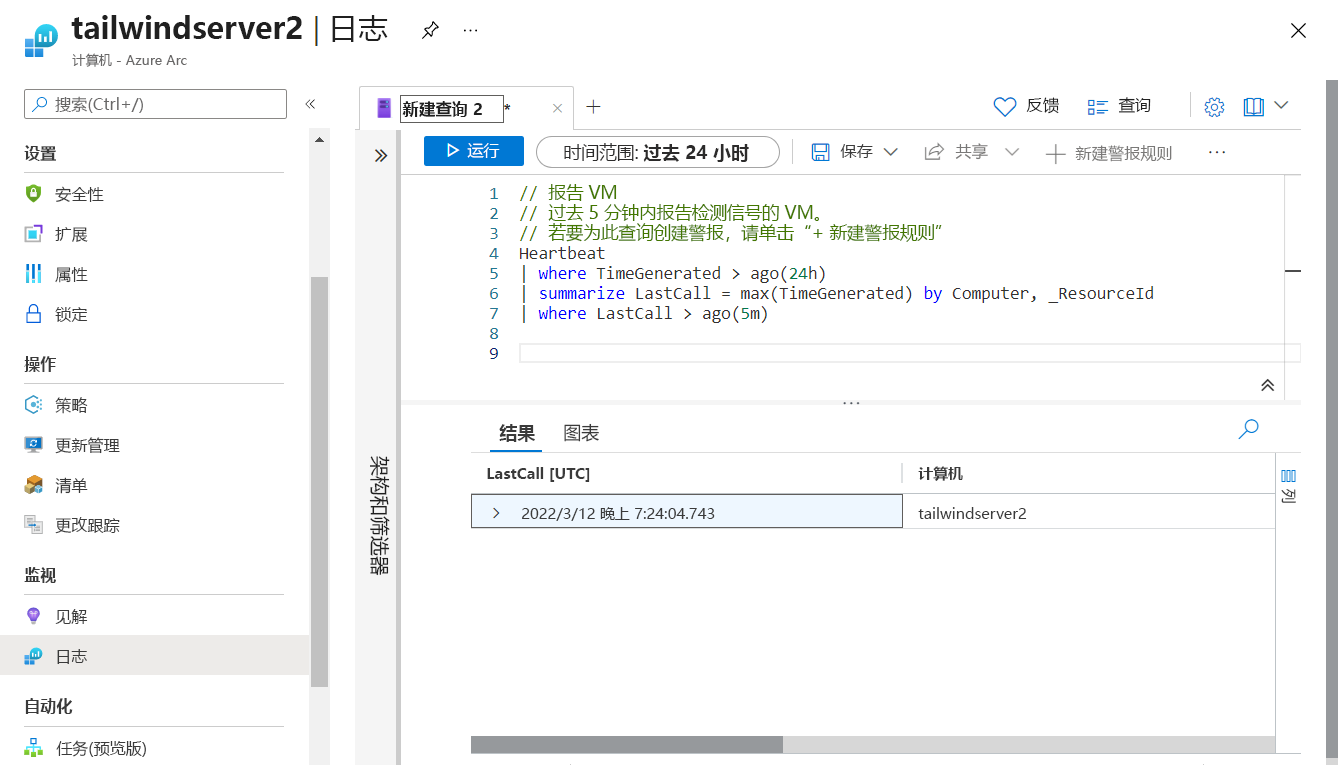1338x765 pixels.
Task: Collapse the left navigation menu
Action: click(310, 104)
